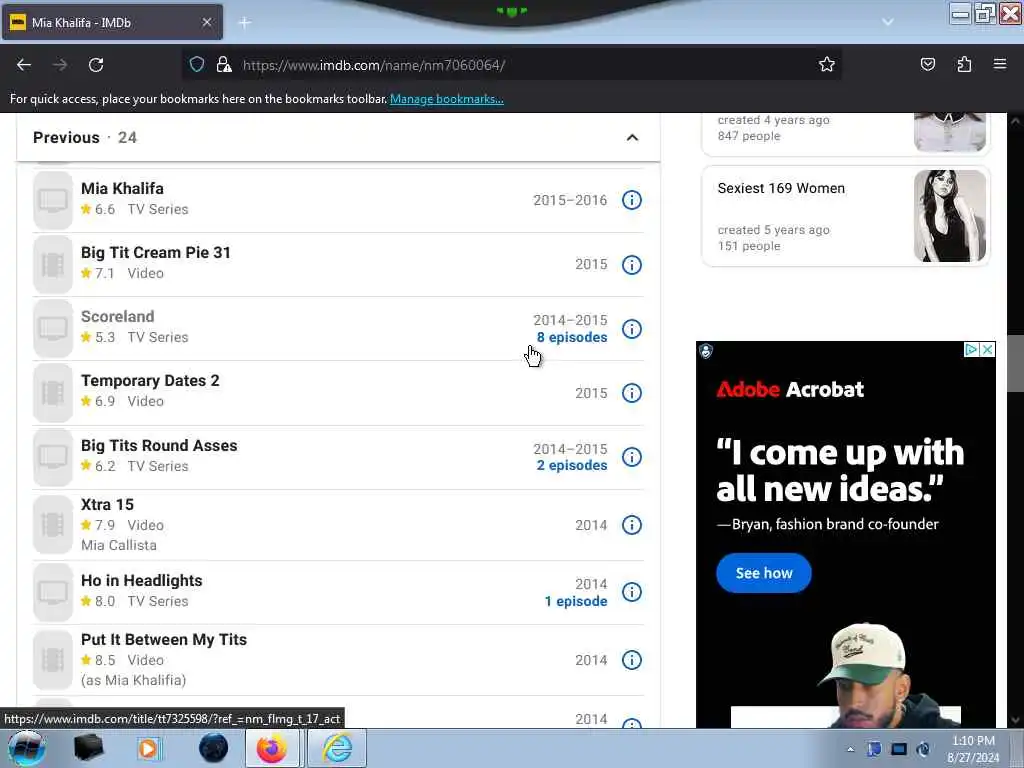Open the dark globe taskbar icon
This screenshot has height=768, width=1024.
[x=214, y=748]
